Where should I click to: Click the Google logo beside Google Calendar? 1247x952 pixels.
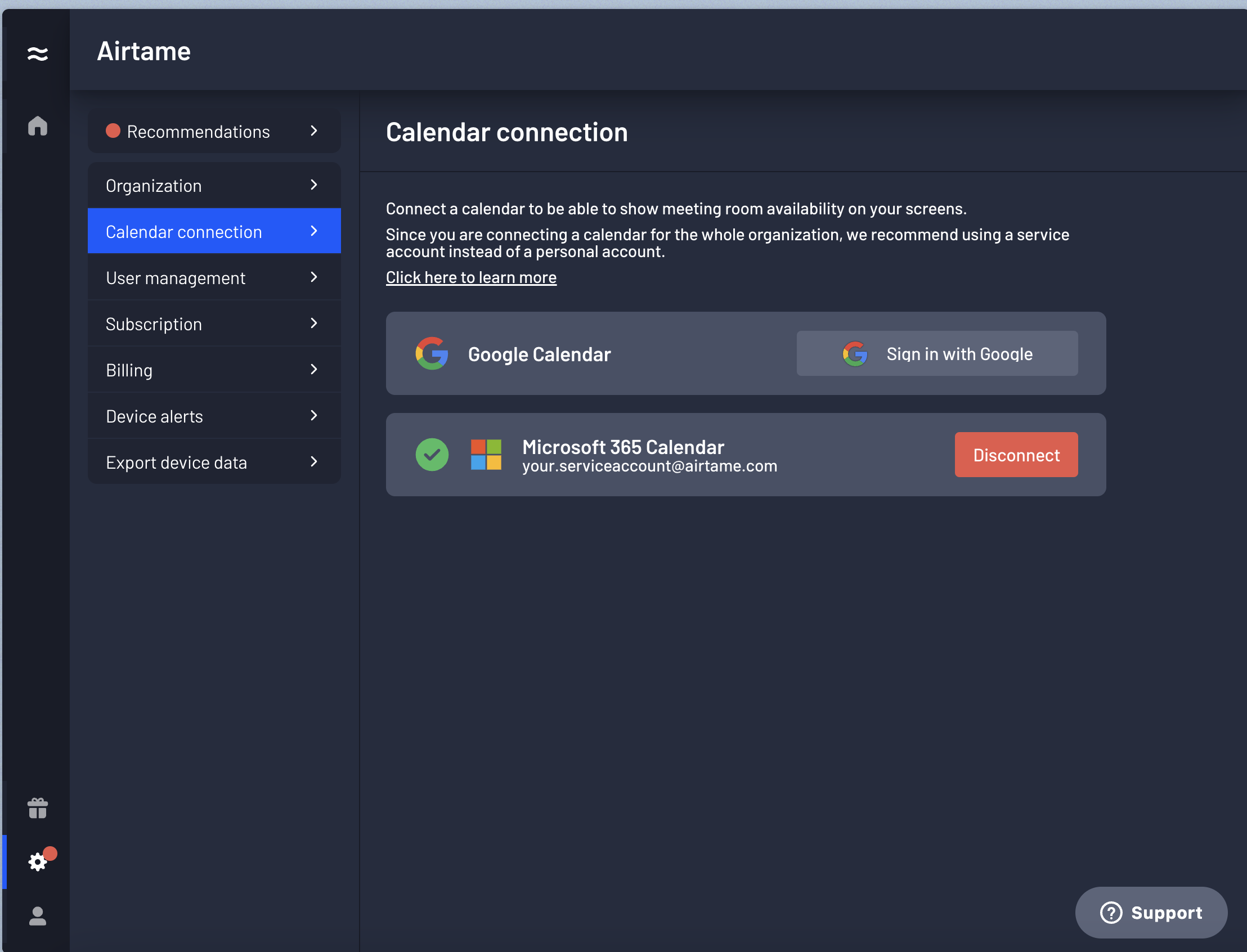click(x=432, y=353)
